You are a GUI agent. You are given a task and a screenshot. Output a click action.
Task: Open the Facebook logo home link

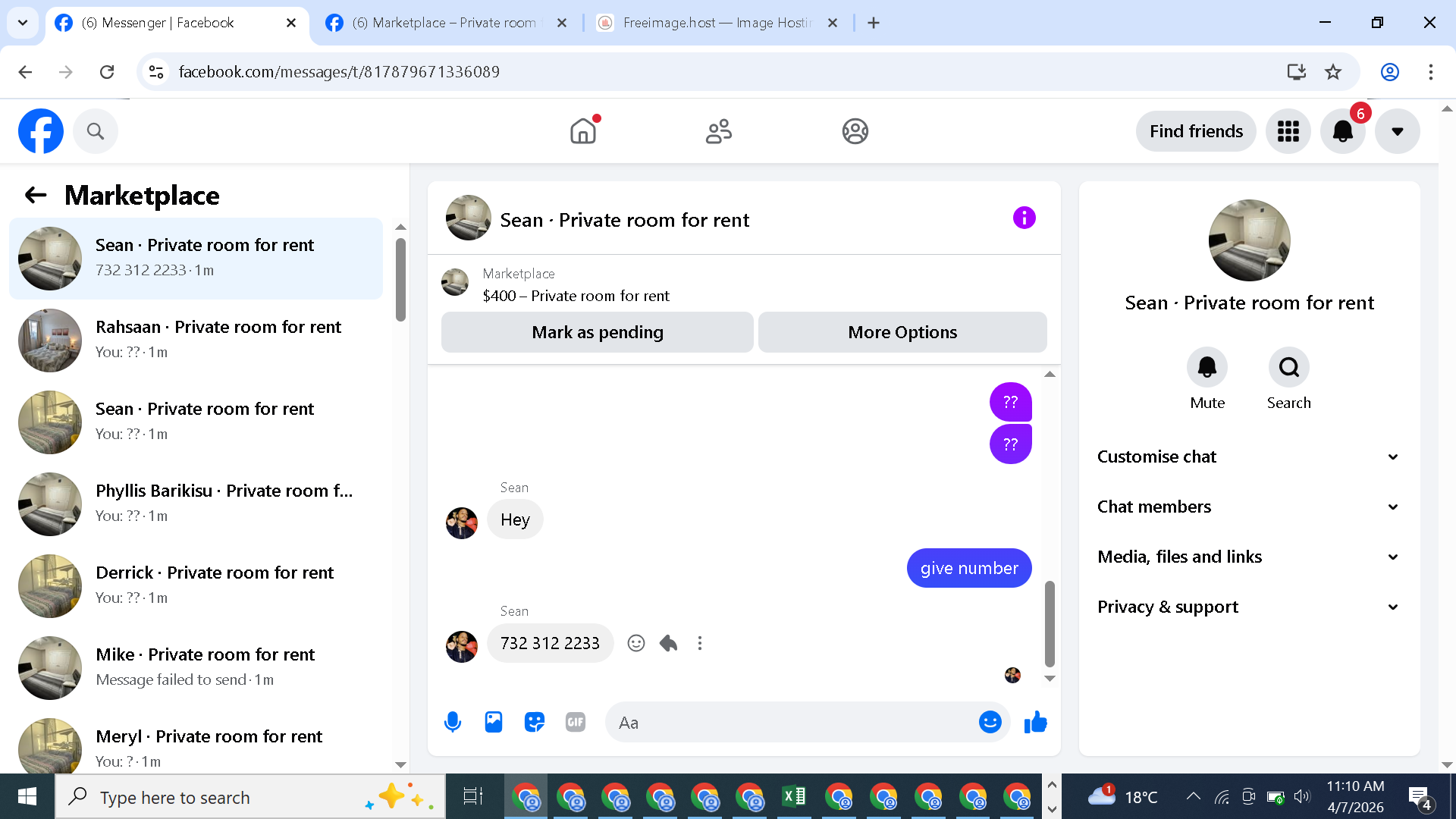pyautogui.click(x=41, y=131)
